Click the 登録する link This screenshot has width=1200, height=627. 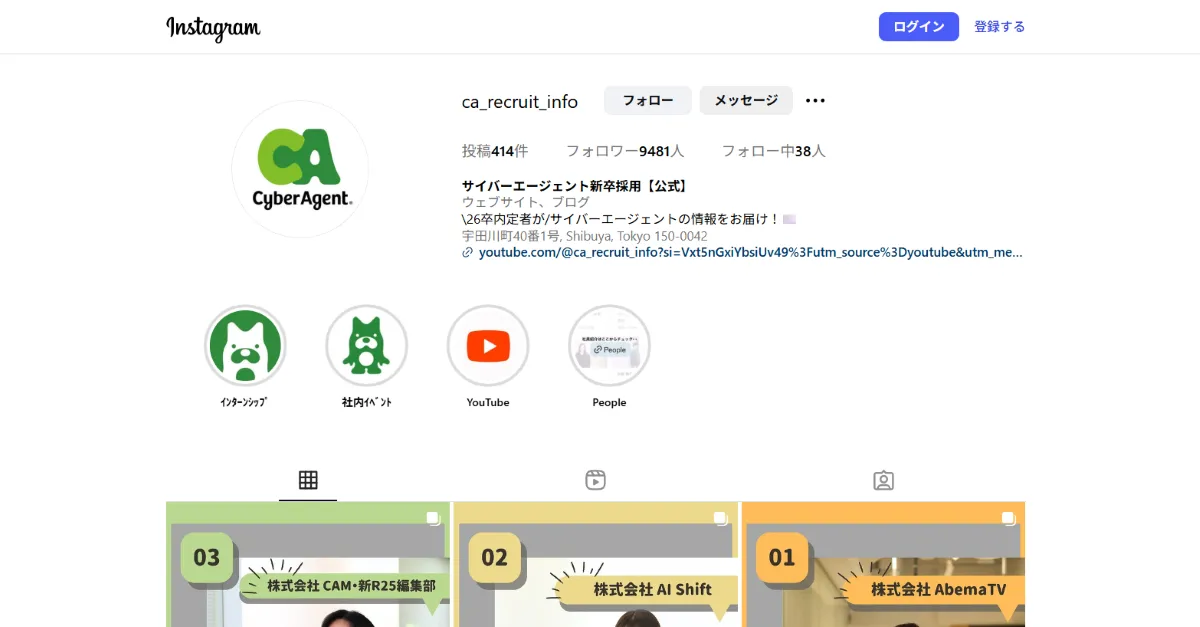click(x=1000, y=27)
